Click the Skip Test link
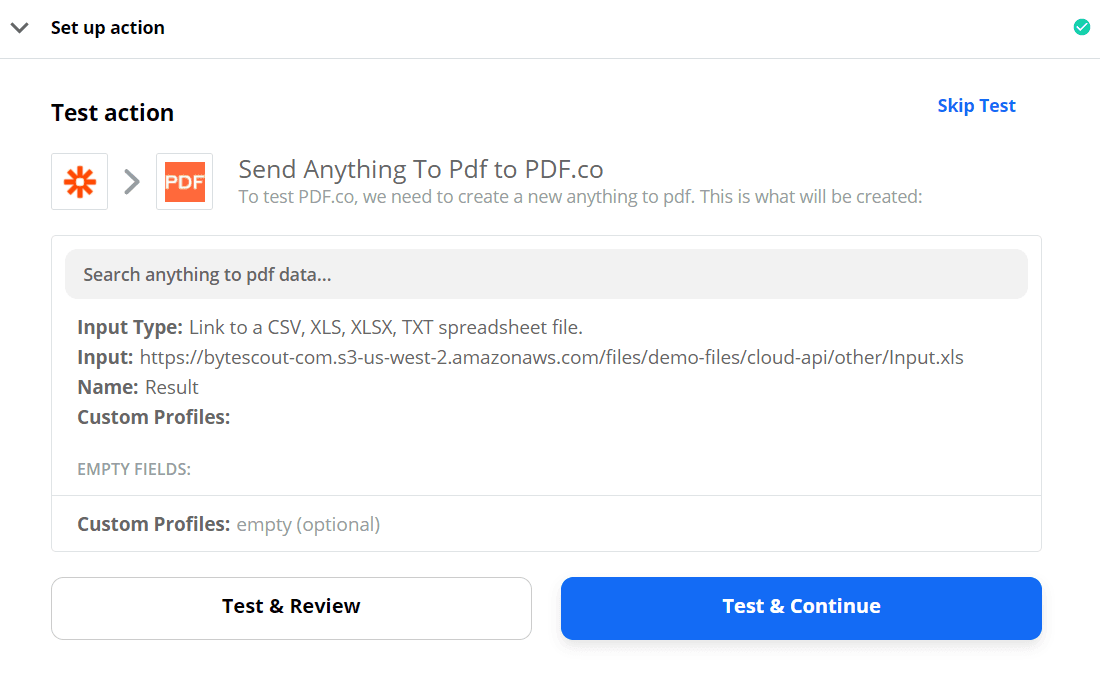Viewport: 1100px width, 675px height. pos(976,106)
